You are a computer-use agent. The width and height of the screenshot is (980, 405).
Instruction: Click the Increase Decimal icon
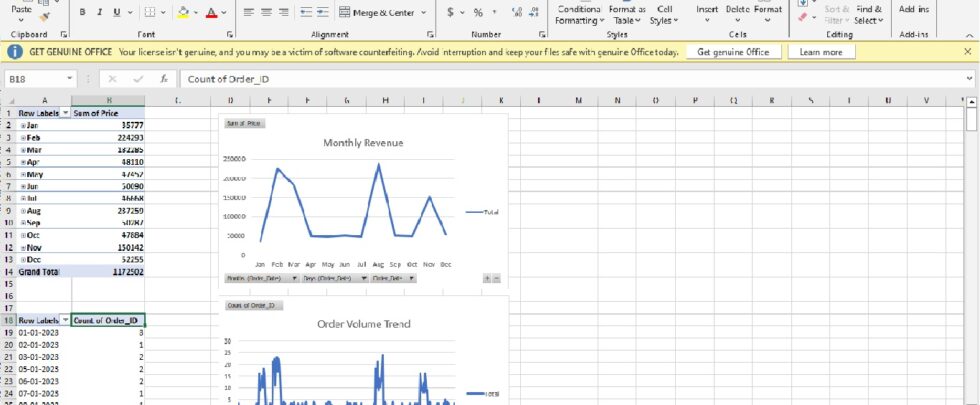click(515, 12)
